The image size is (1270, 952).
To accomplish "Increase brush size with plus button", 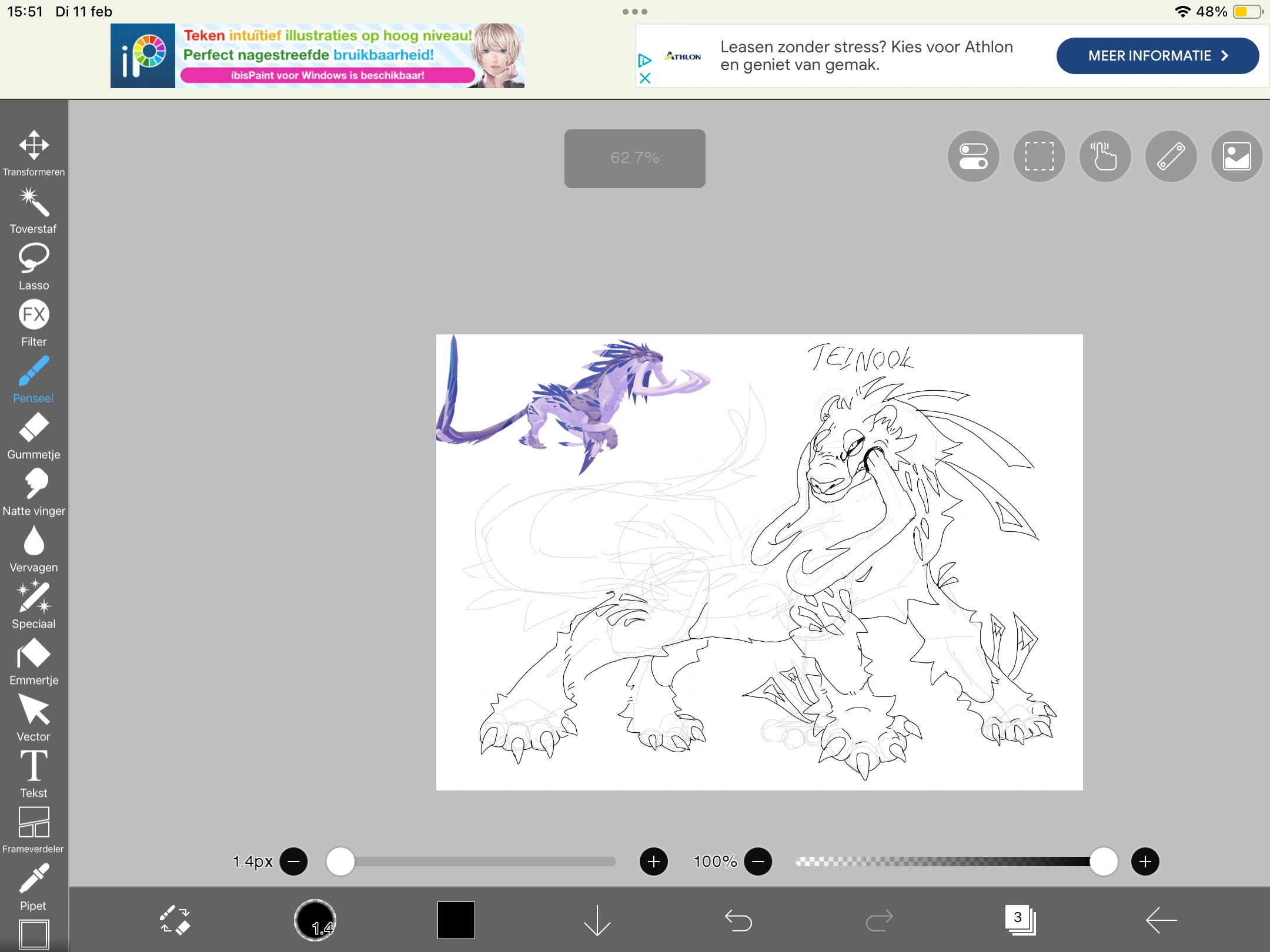I will point(653,862).
